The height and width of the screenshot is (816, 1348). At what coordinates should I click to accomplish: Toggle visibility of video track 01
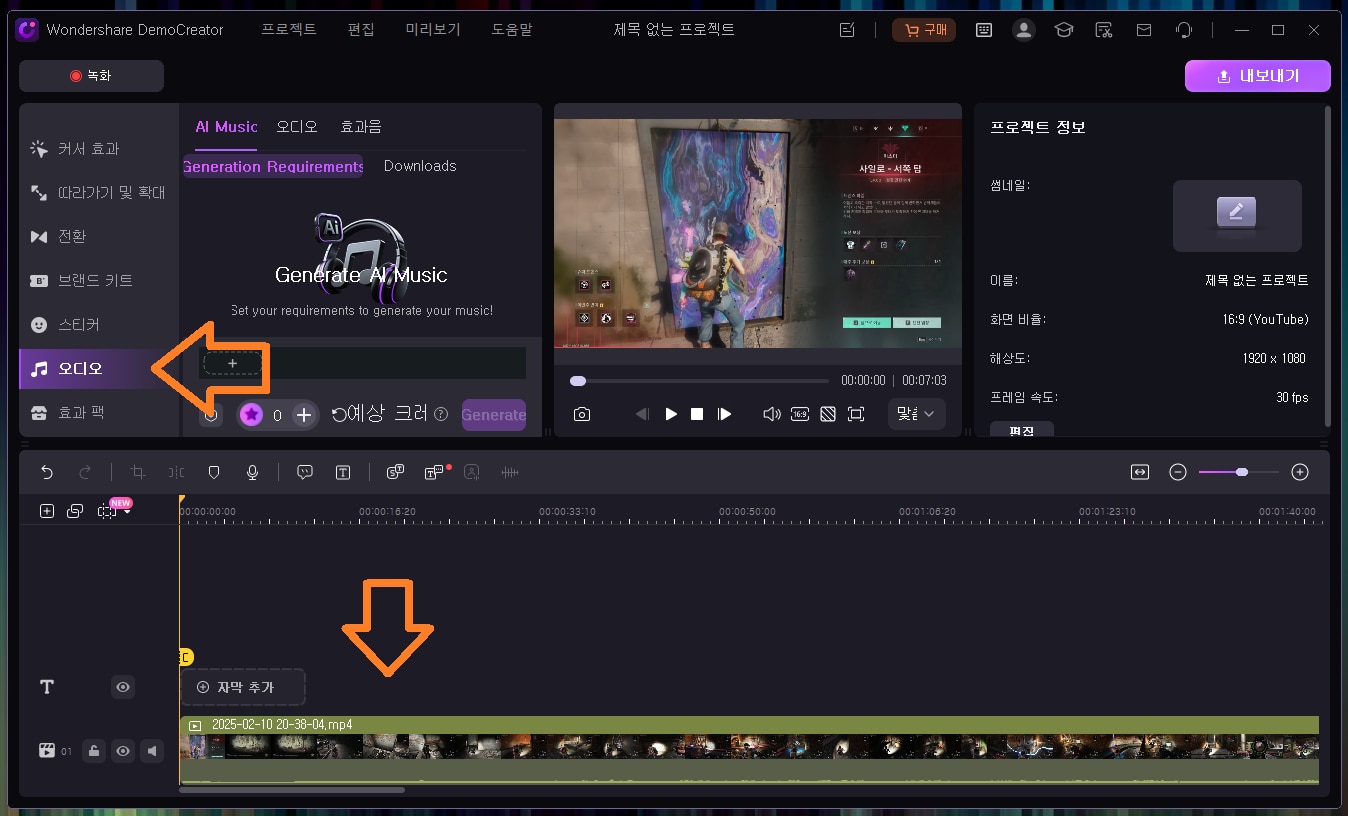point(123,751)
